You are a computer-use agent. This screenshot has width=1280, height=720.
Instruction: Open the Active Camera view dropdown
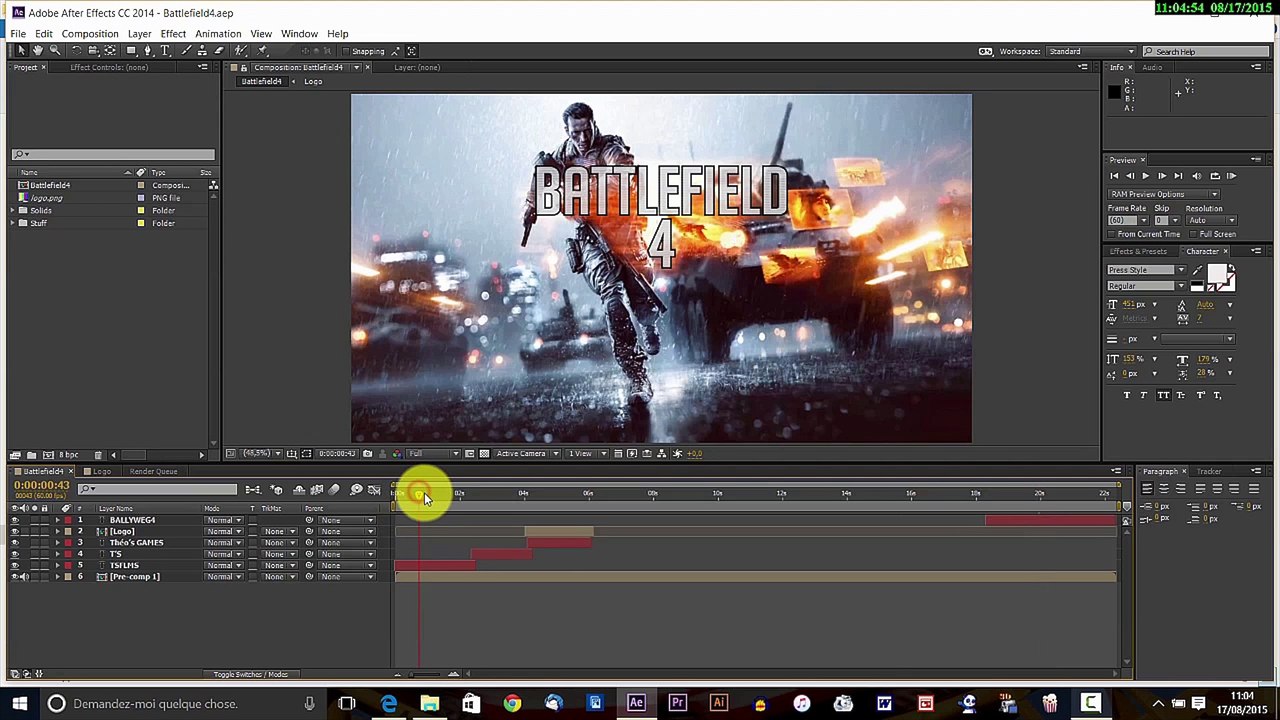click(x=527, y=454)
